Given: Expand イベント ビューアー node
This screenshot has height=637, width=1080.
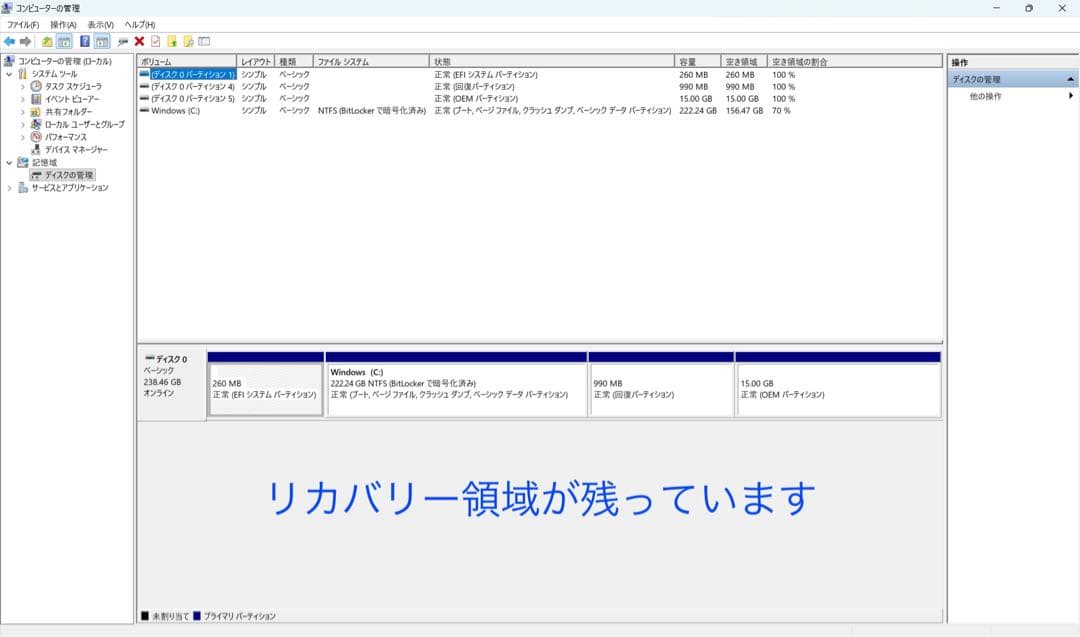Looking at the screenshot, I should 23,98.
